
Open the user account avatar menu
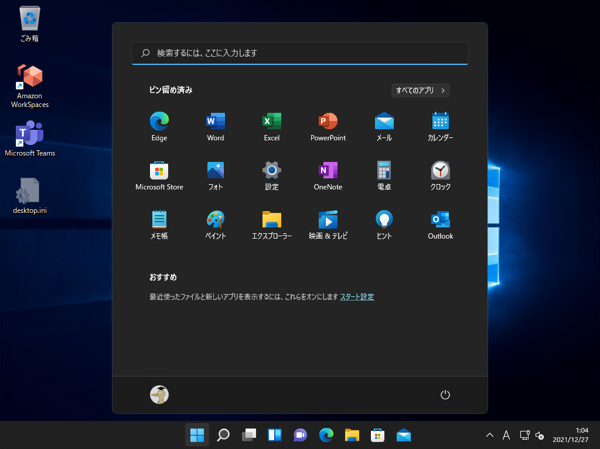coord(159,395)
